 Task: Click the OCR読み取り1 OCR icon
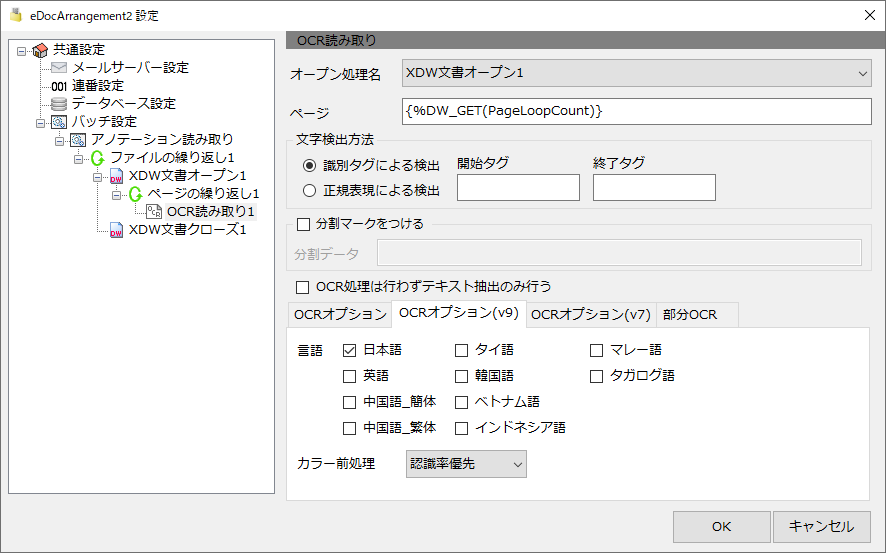pos(154,211)
